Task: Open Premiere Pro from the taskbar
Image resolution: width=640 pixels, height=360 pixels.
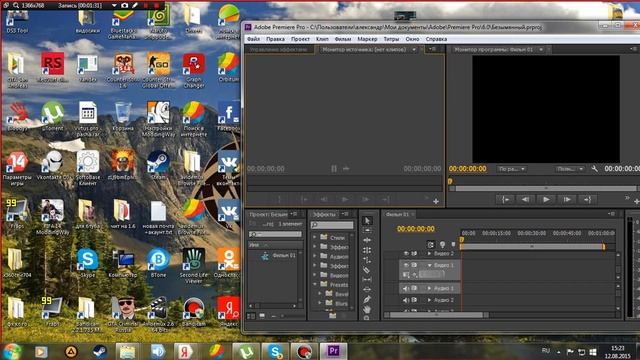Action: (333, 351)
